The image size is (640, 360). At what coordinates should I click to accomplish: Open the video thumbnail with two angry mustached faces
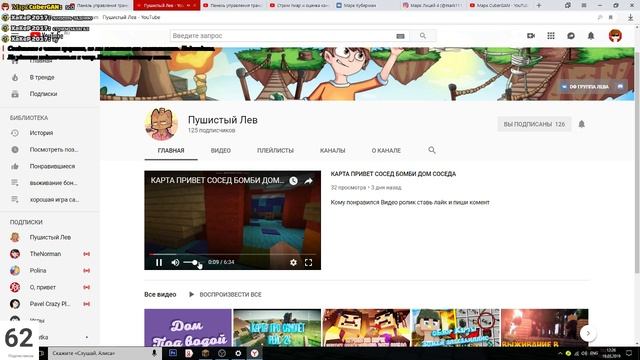pos(367,328)
